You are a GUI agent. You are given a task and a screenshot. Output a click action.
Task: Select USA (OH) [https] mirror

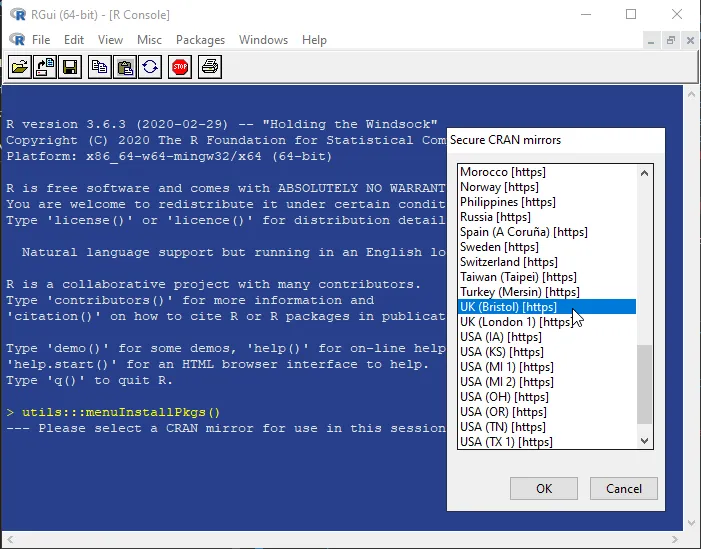pyautogui.click(x=547, y=397)
